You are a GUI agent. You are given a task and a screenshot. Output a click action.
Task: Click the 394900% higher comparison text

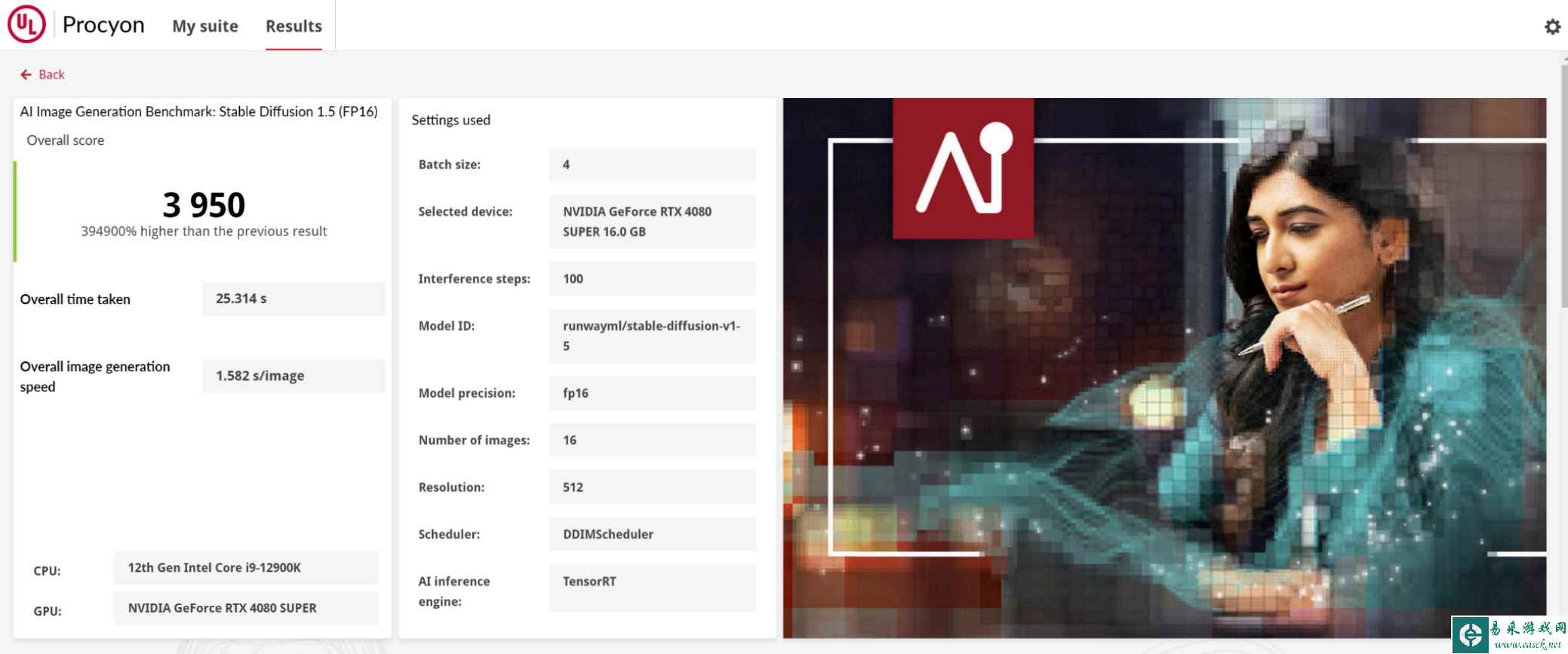(204, 231)
